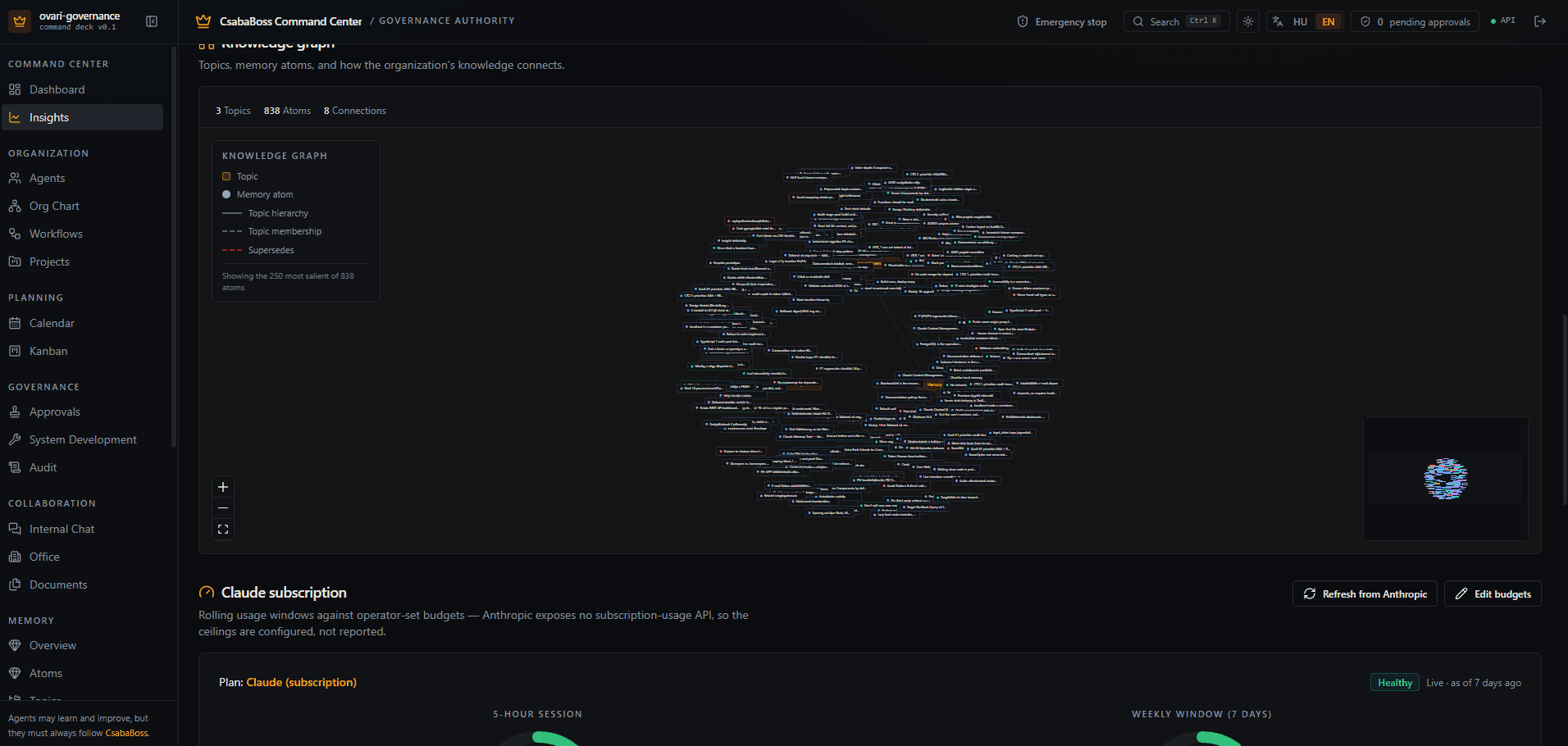1568x746 pixels.
Task: Click the Memory atom legend dot
Action: [x=226, y=194]
